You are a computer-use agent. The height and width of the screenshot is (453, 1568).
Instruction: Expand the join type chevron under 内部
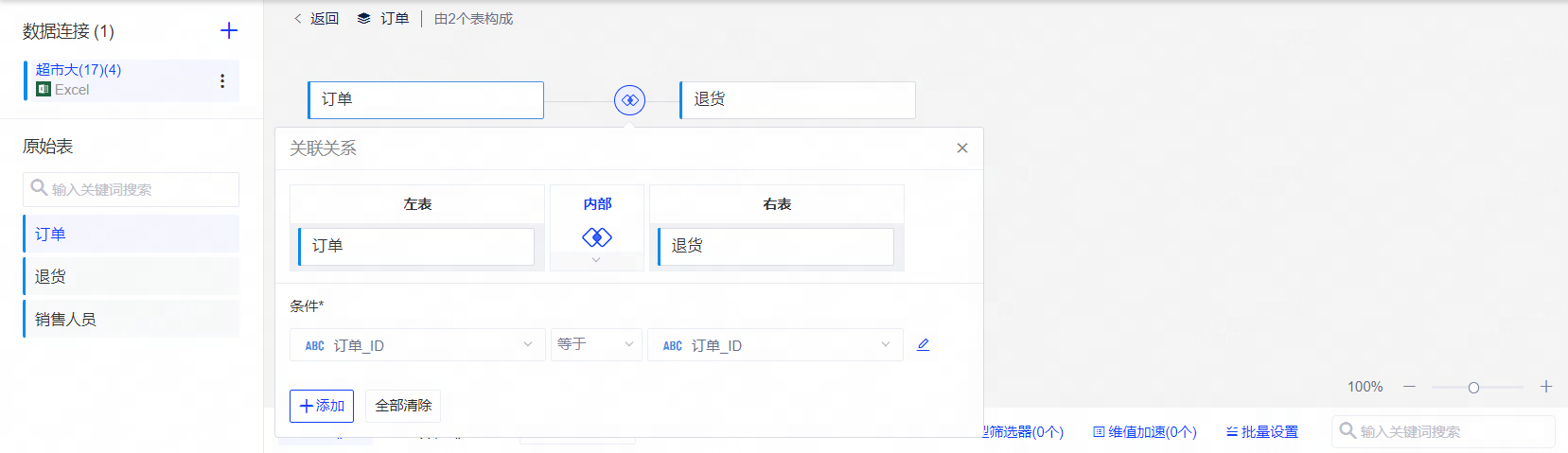coord(596,260)
